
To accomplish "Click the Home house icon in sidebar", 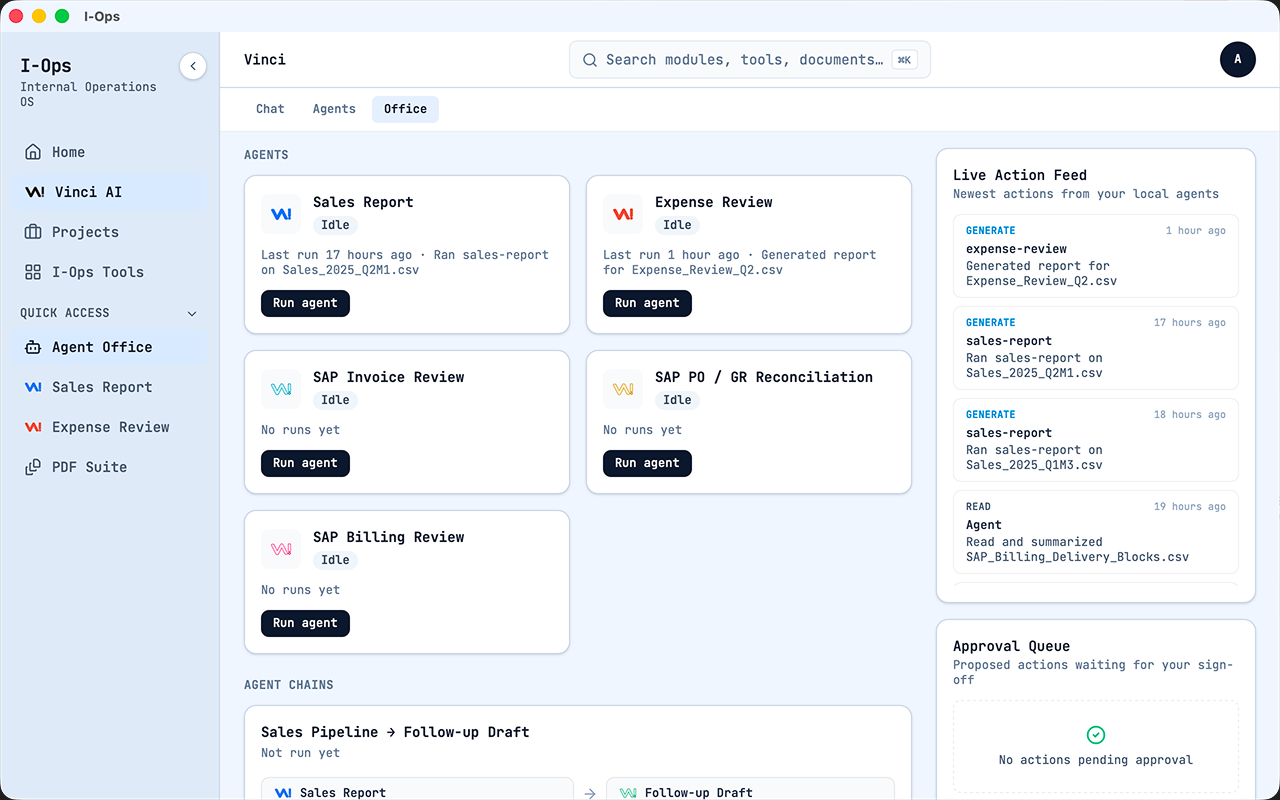I will [x=33, y=152].
